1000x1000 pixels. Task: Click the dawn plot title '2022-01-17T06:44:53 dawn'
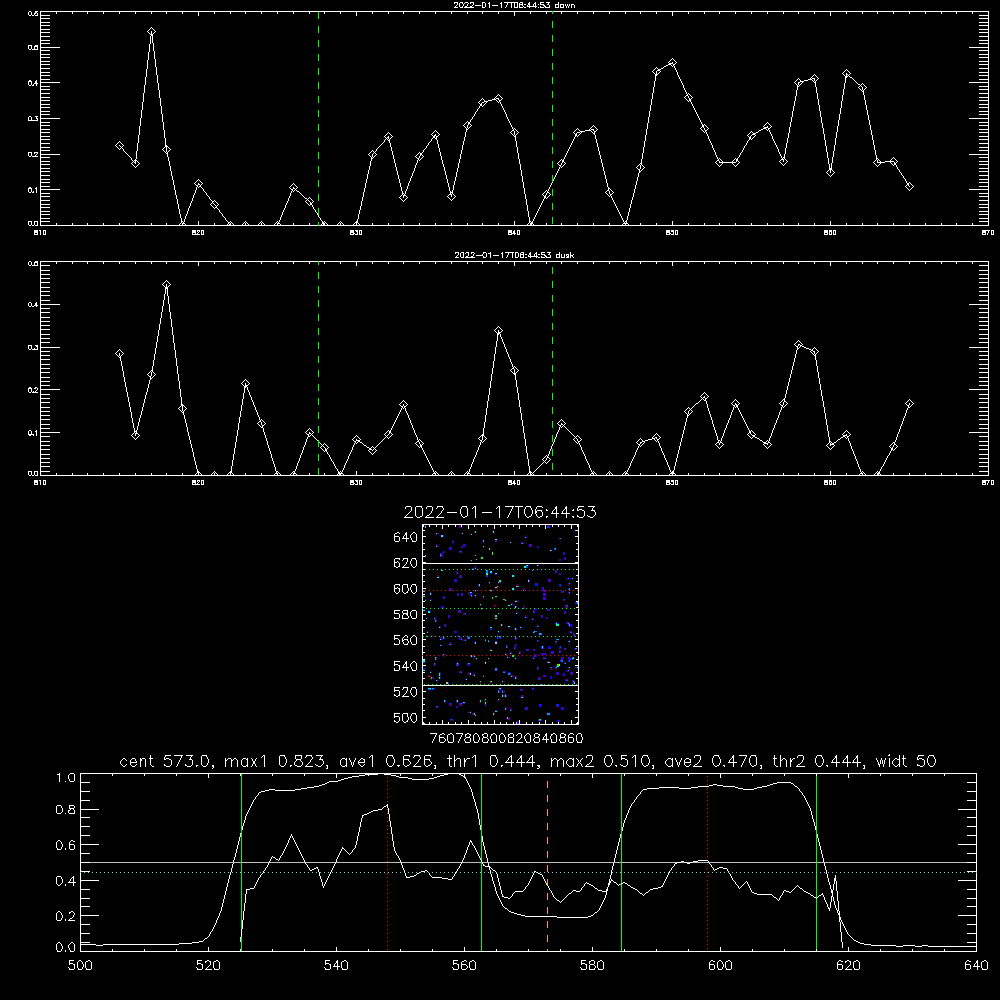(x=514, y=5)
